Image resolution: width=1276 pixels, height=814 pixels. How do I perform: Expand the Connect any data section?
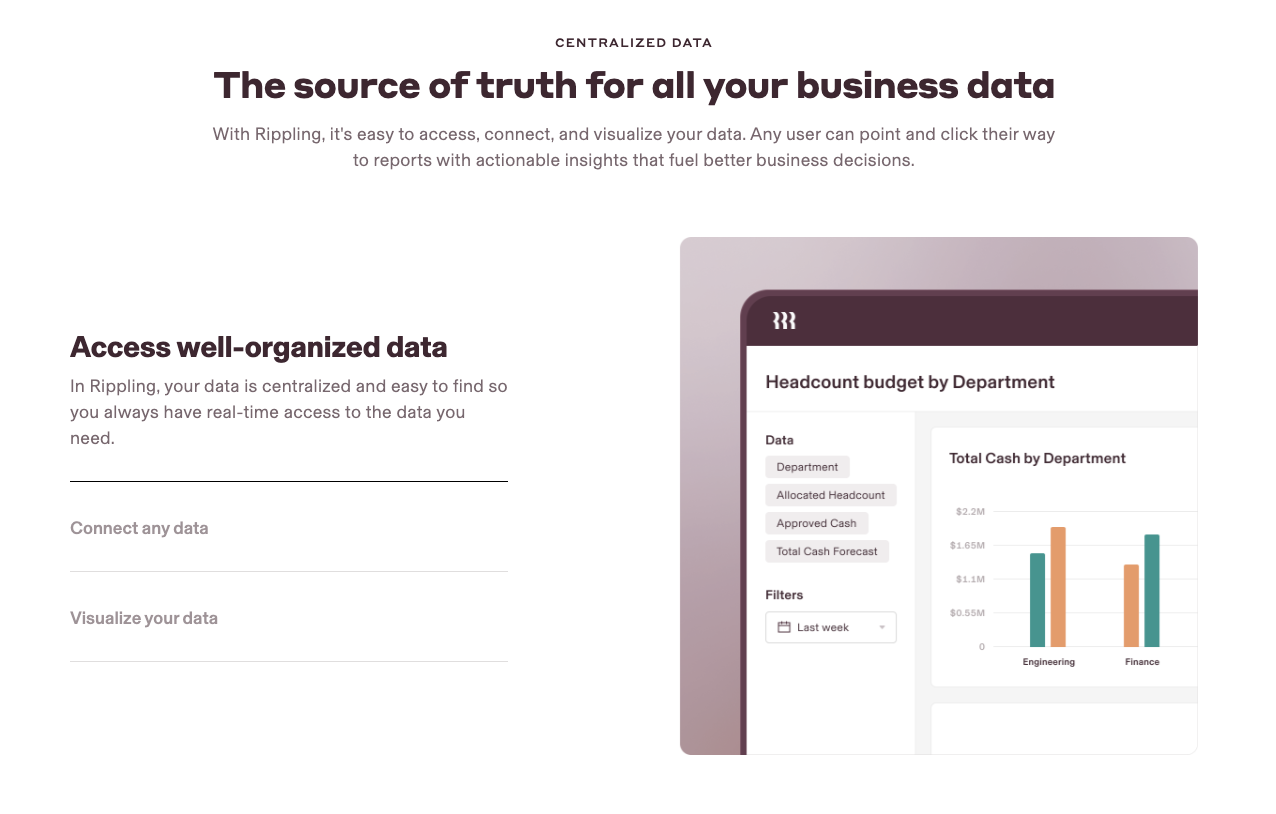139,528
